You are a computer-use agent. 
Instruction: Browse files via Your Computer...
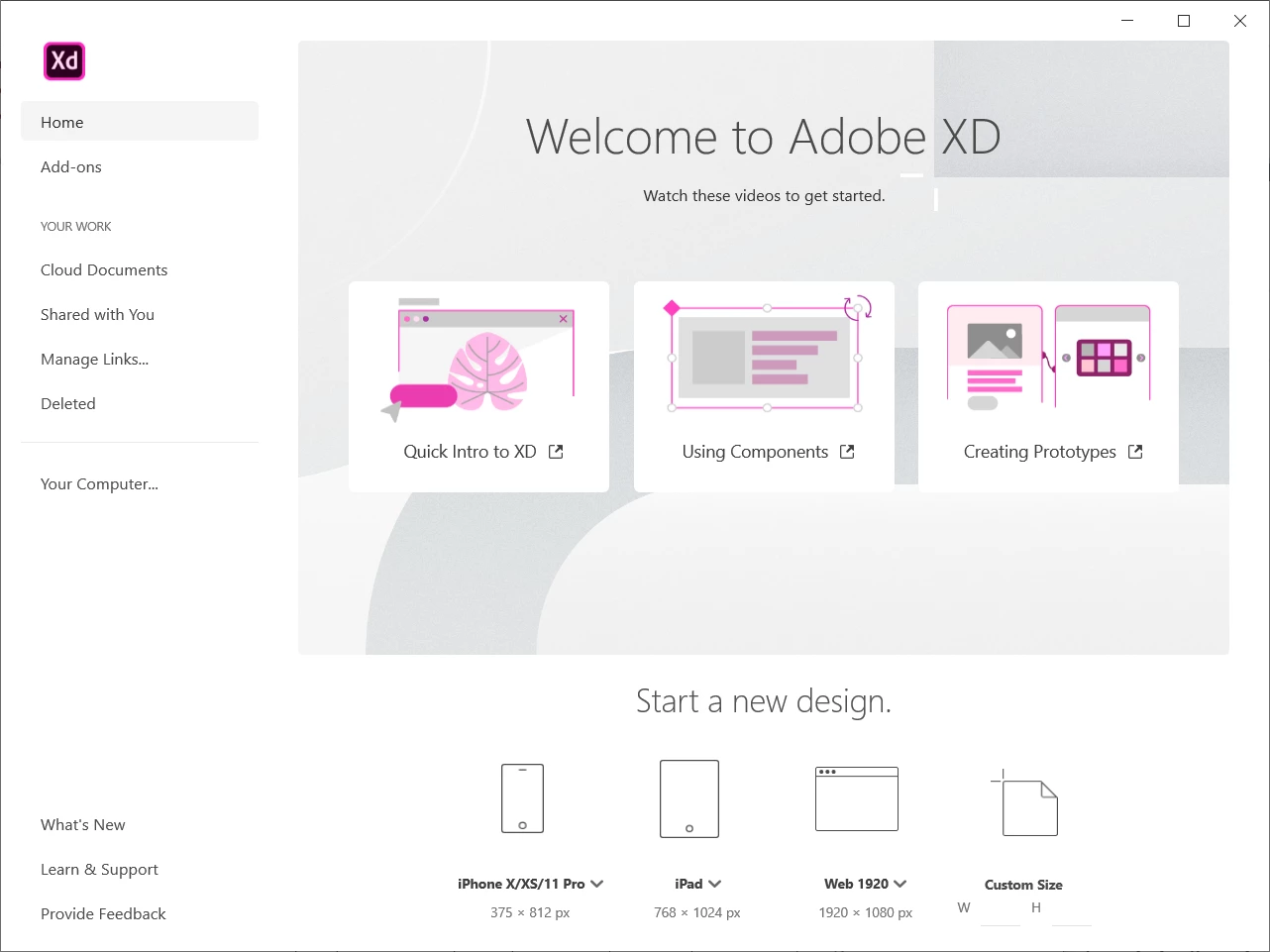pos(99,483)
